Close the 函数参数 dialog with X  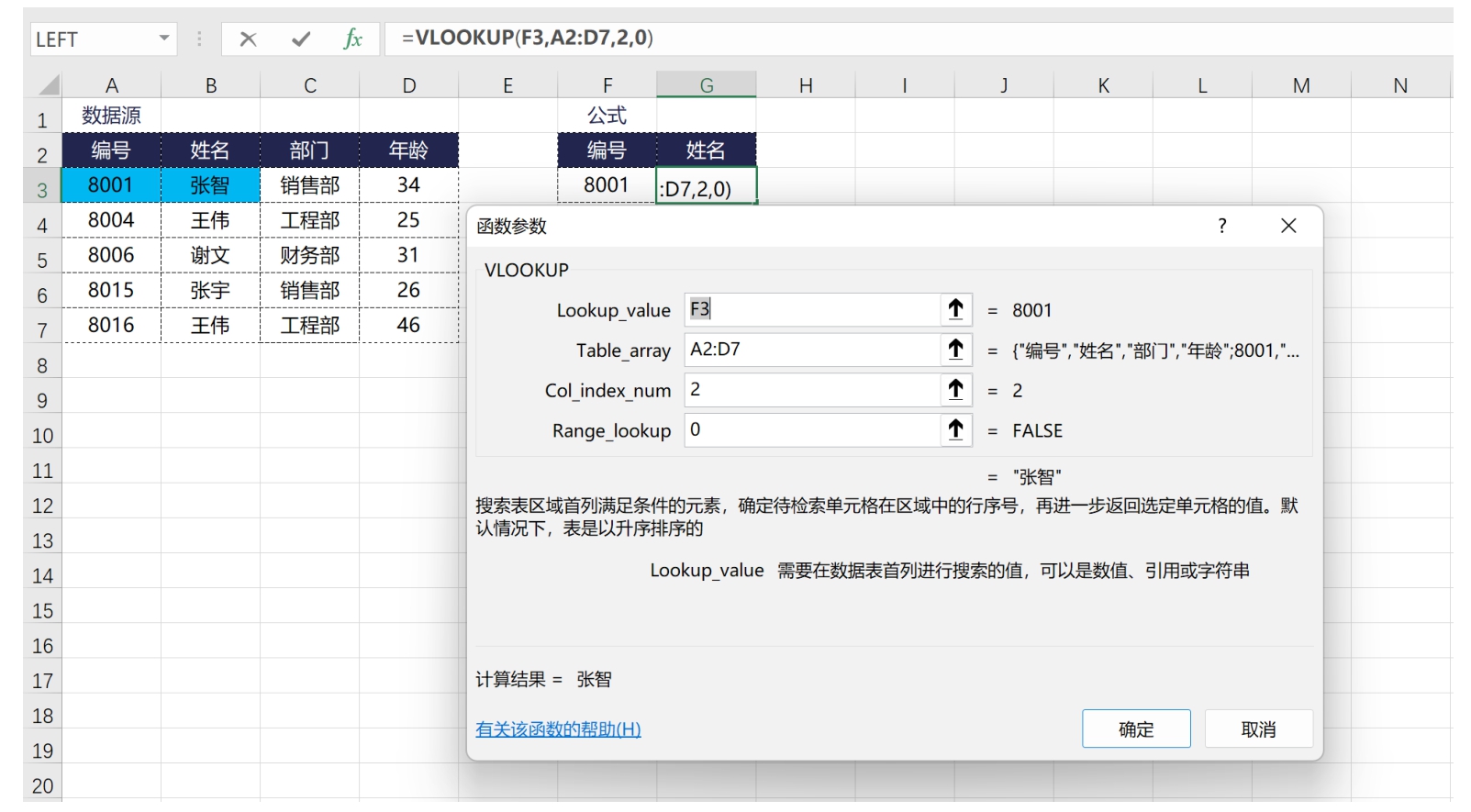click(x=1288, y=226)
